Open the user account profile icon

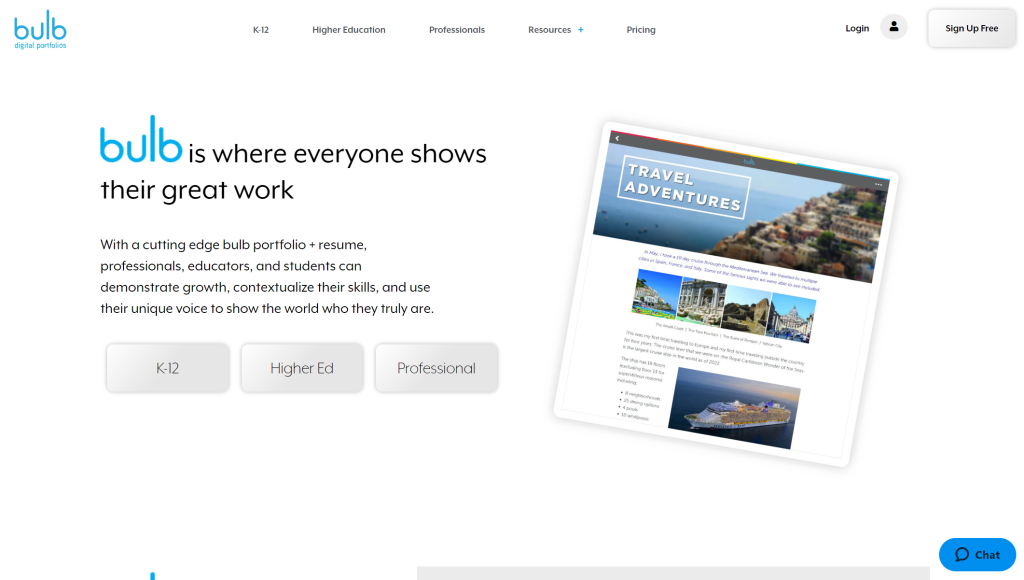pyautogui.click(x=893, y=27)
